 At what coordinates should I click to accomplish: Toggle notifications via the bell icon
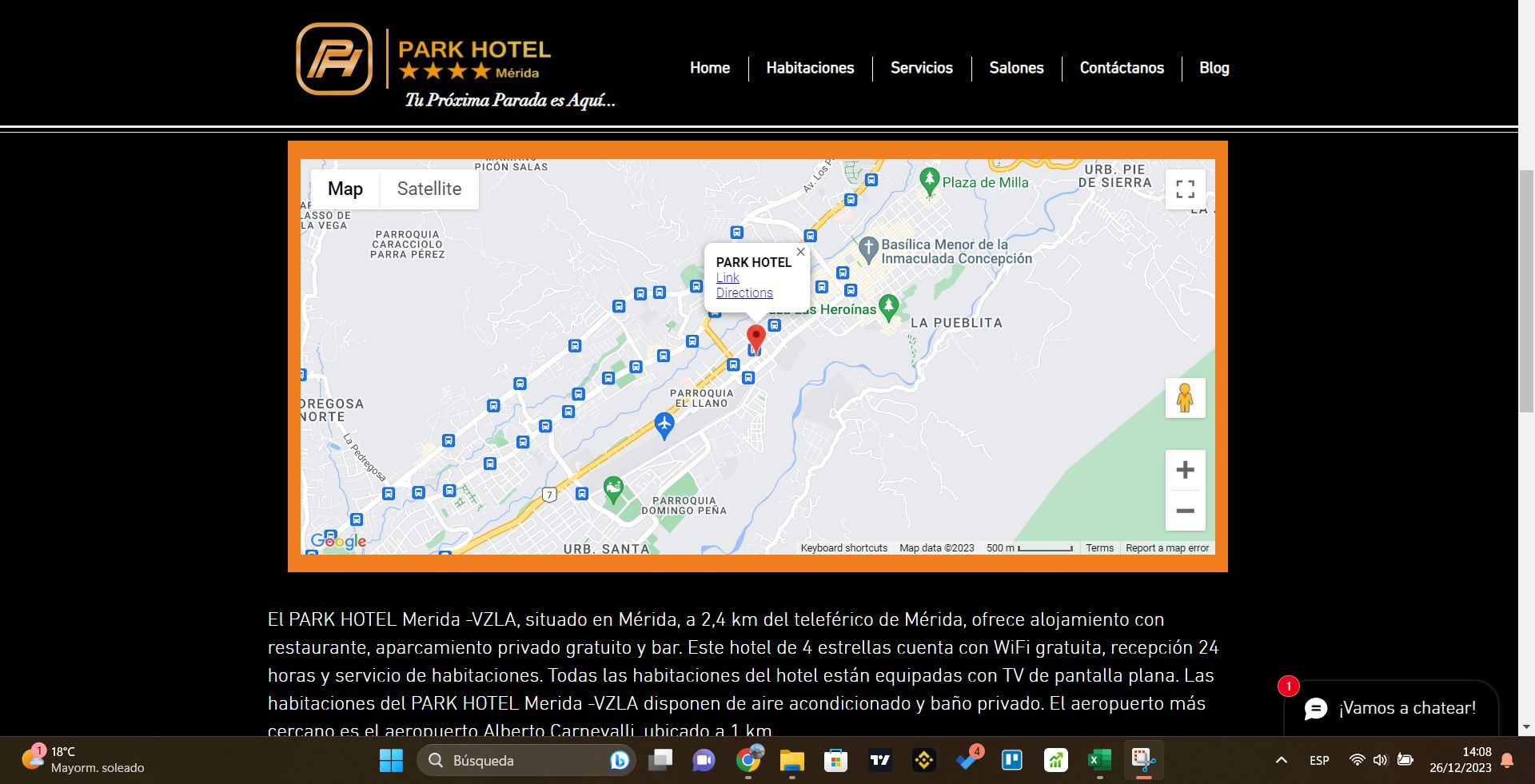point(1506,760)
